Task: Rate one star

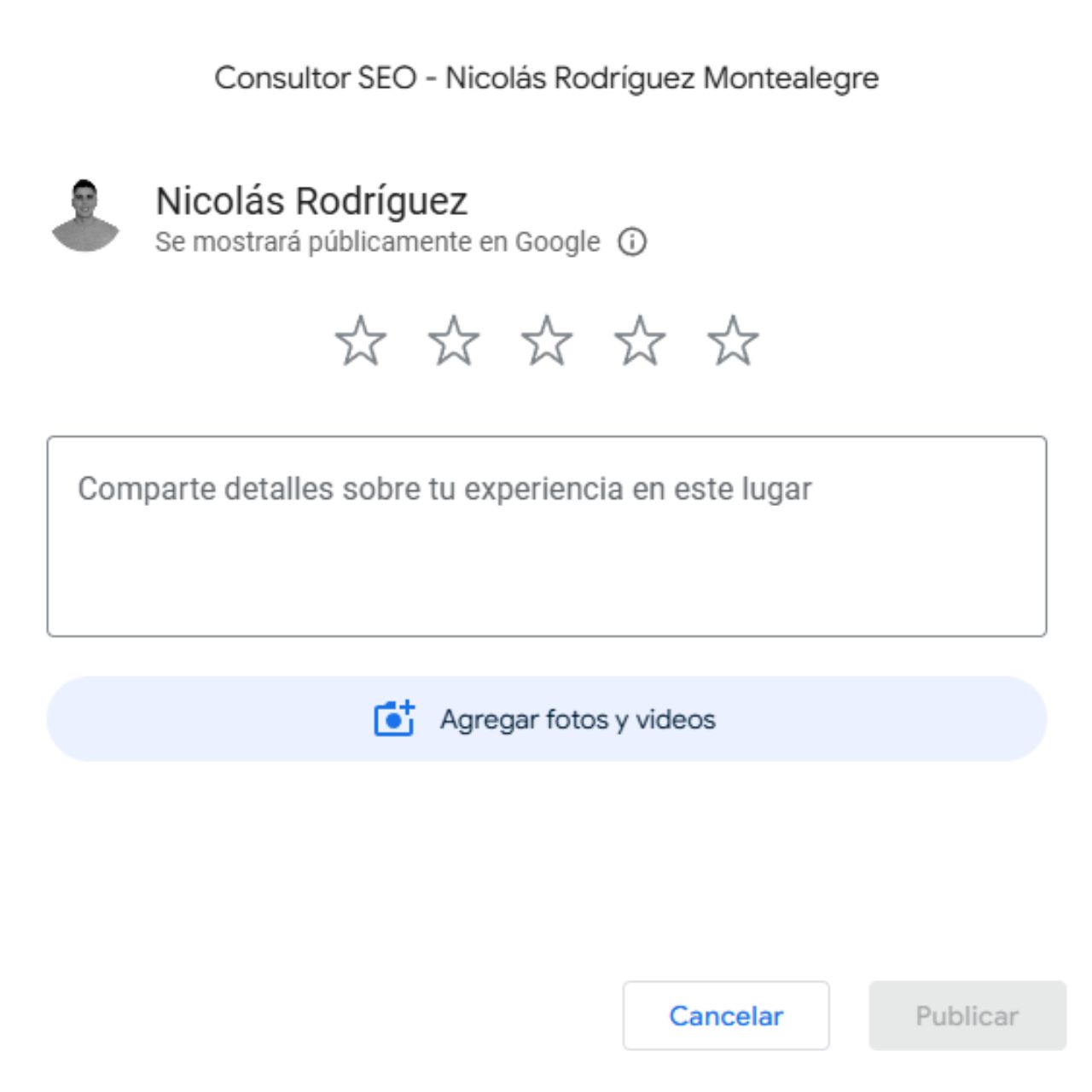Action: tap(360, 341)
